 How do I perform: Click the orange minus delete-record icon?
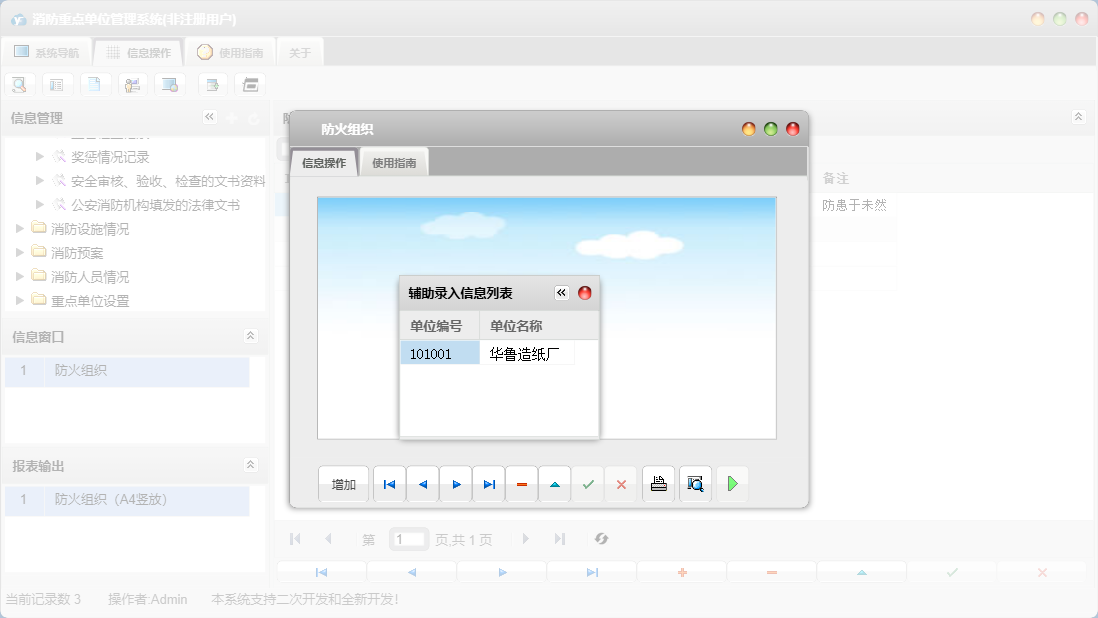click(x=522, y=484)
